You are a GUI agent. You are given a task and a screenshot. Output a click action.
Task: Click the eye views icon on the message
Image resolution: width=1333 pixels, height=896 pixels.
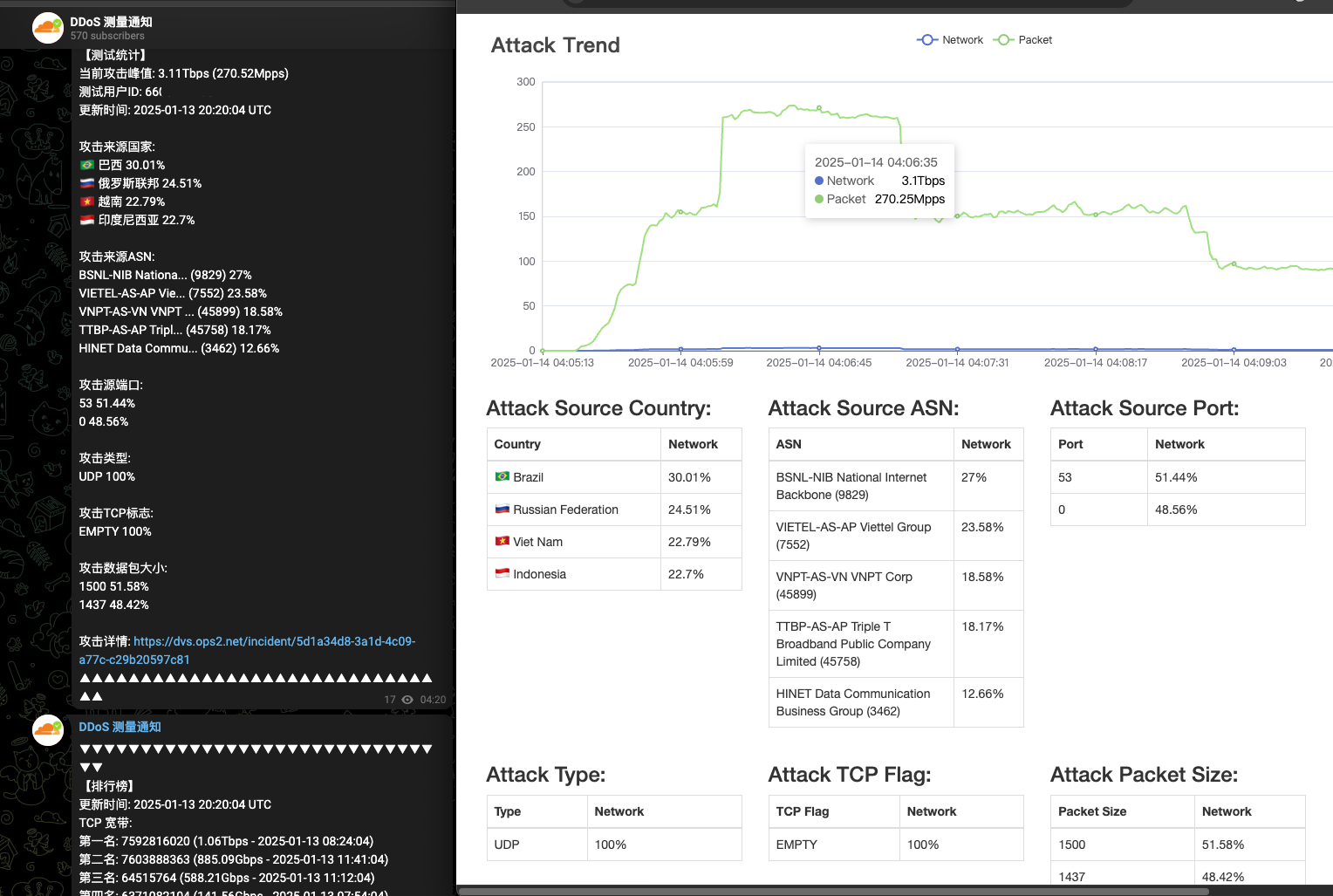coord(407,700)
